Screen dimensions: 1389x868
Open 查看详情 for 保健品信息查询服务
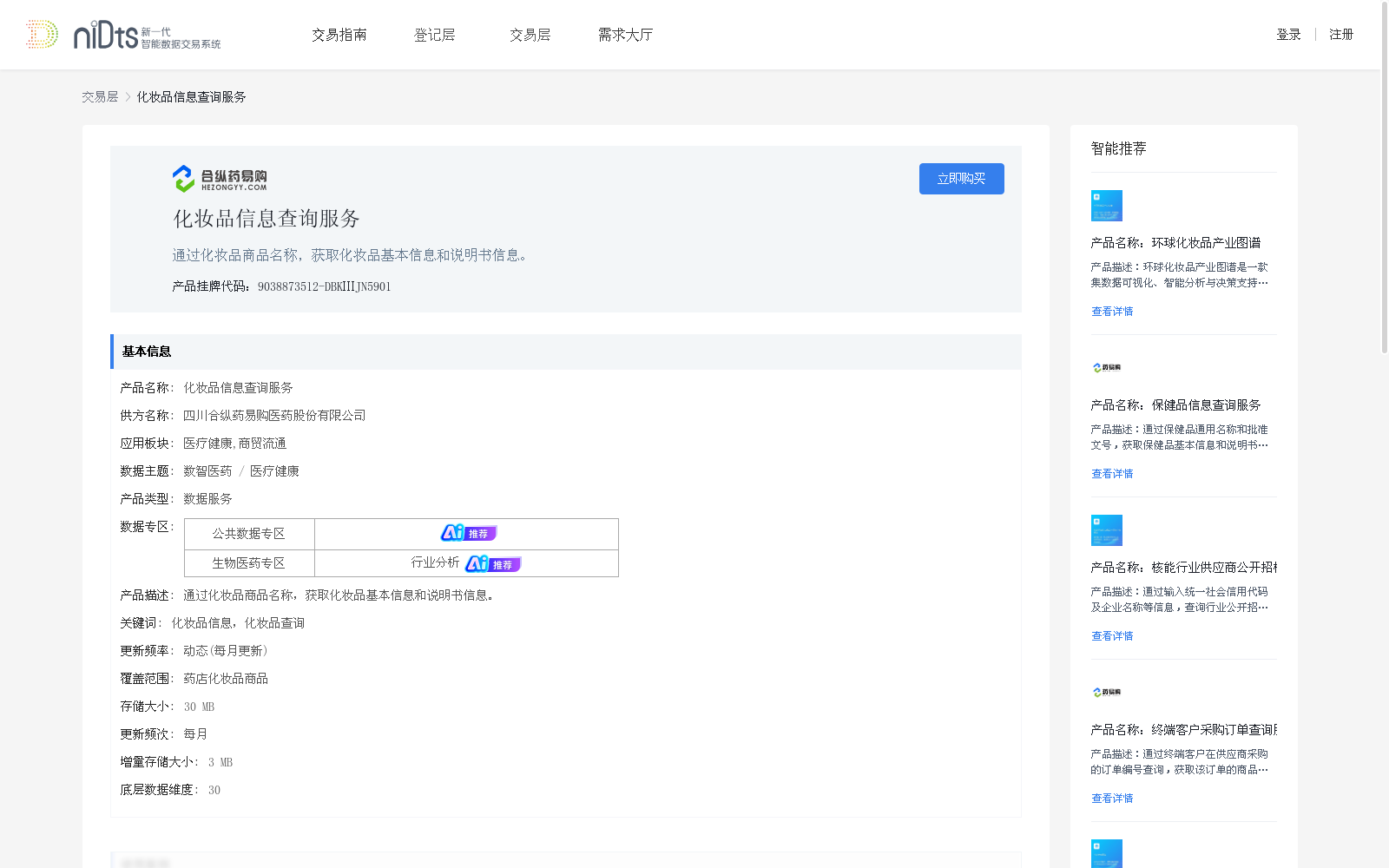click(x=1112, y=474)
